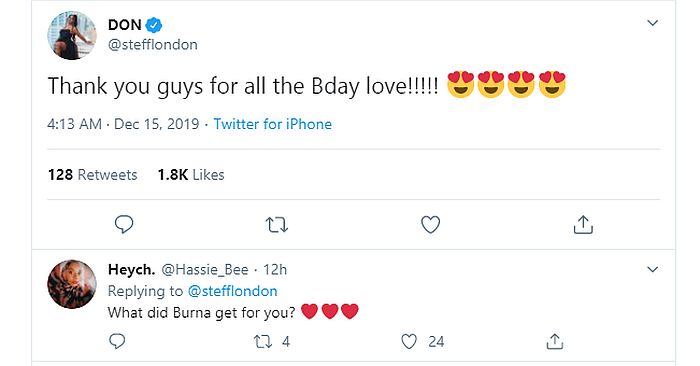Screen dimensions: 700x366
Task: View the 1.8K Likes list
Action: (191, 175)
